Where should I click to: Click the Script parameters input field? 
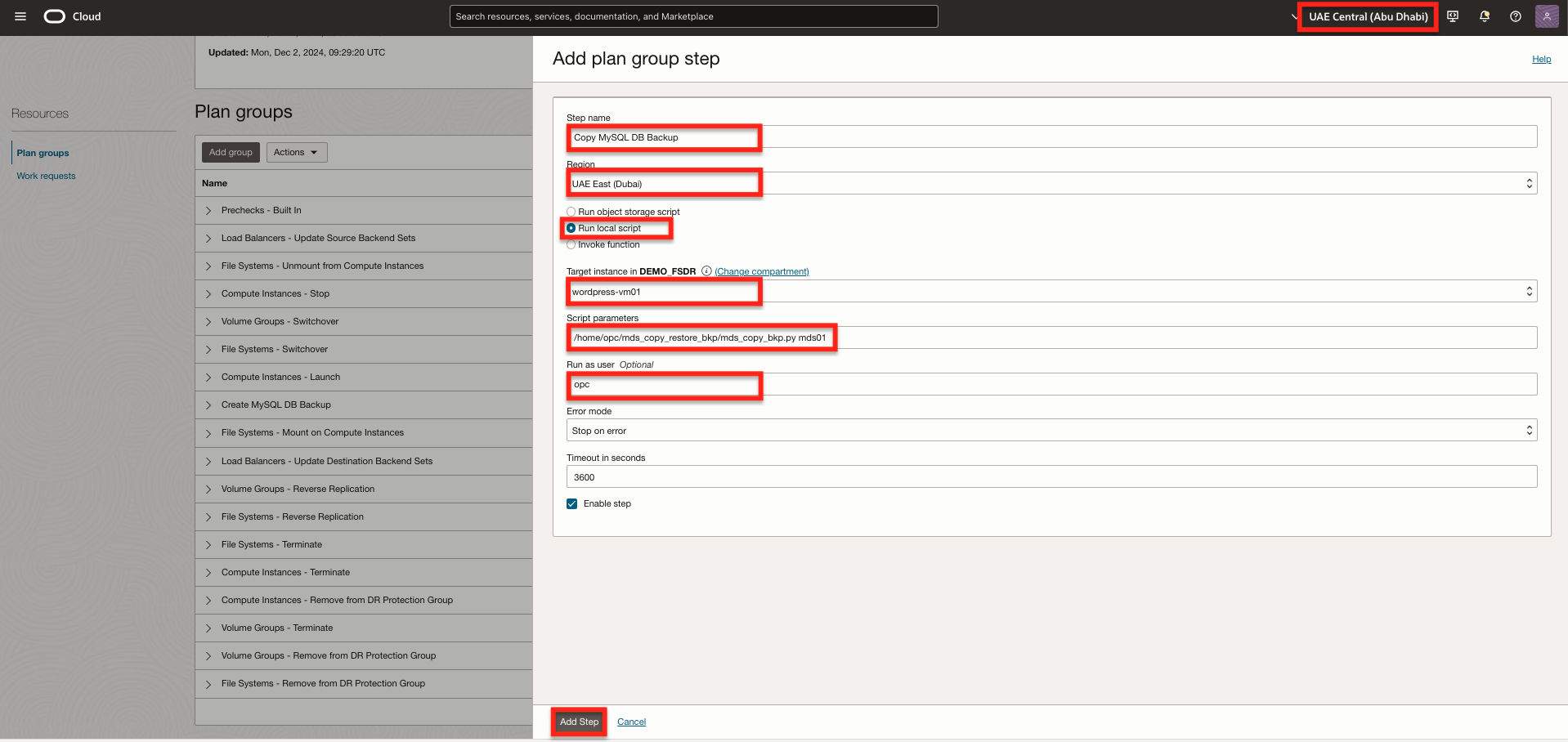(1052, 337)
